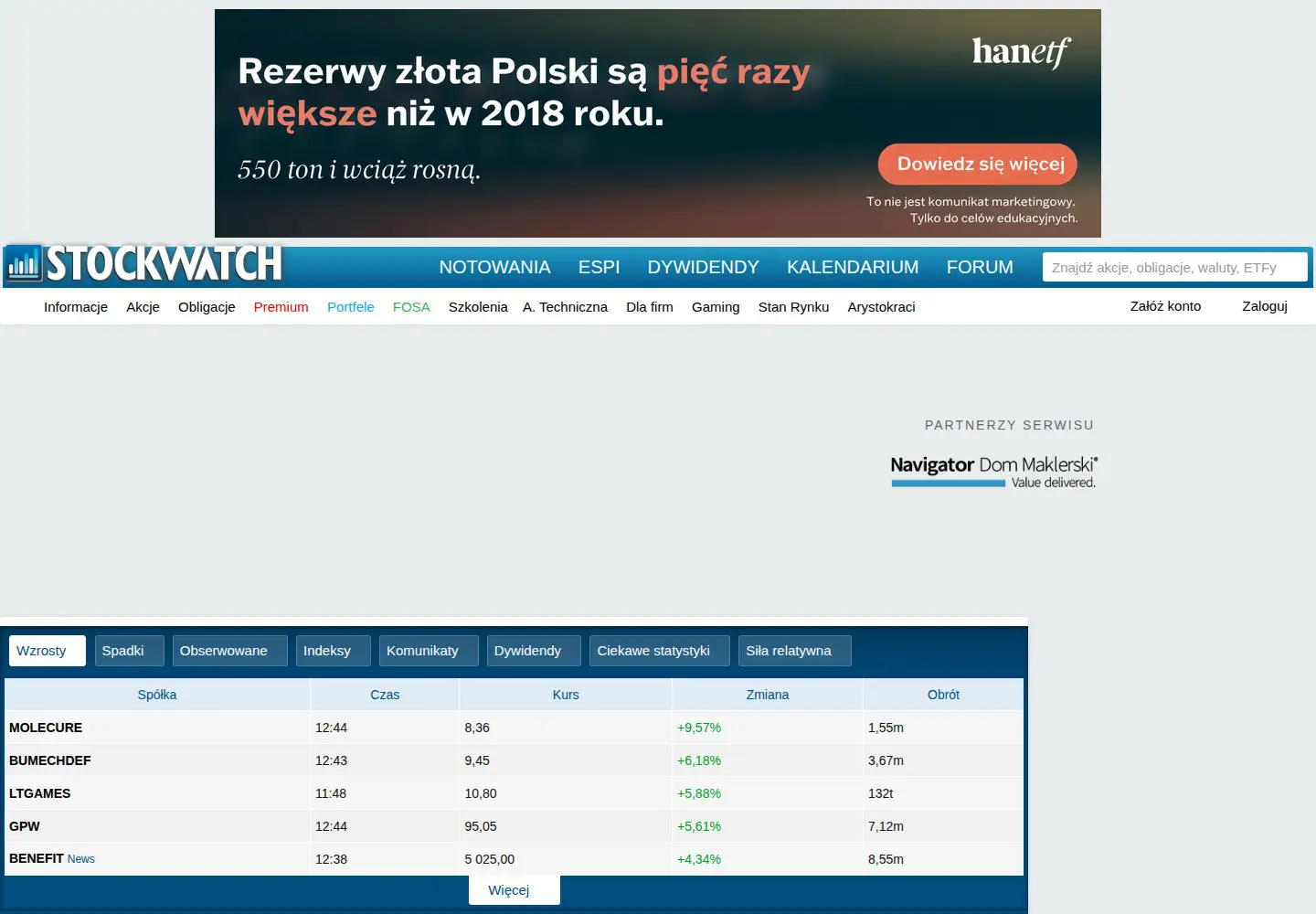Open the Komunikaty tab
This screenshot has height=914, width=1316.
pos(429,651)
